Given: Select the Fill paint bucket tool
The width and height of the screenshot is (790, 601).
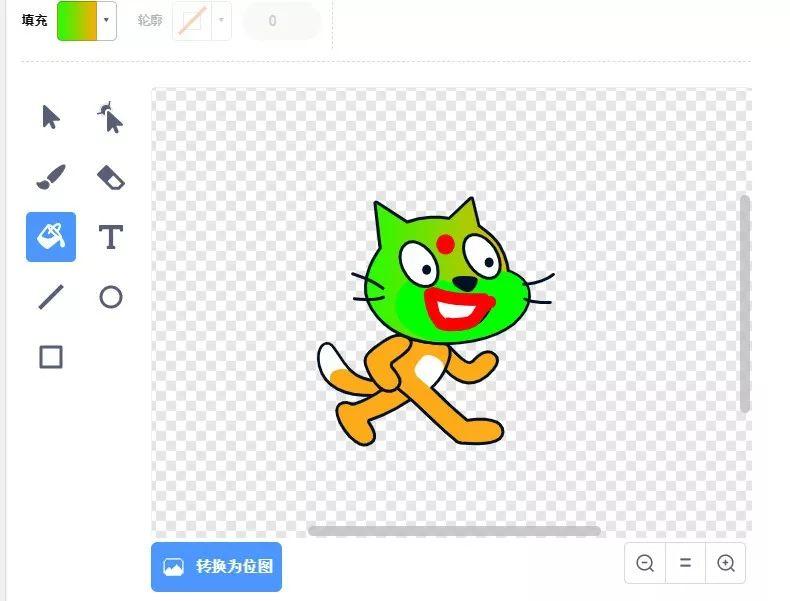Looking at the screenshot, I should 51,237.
